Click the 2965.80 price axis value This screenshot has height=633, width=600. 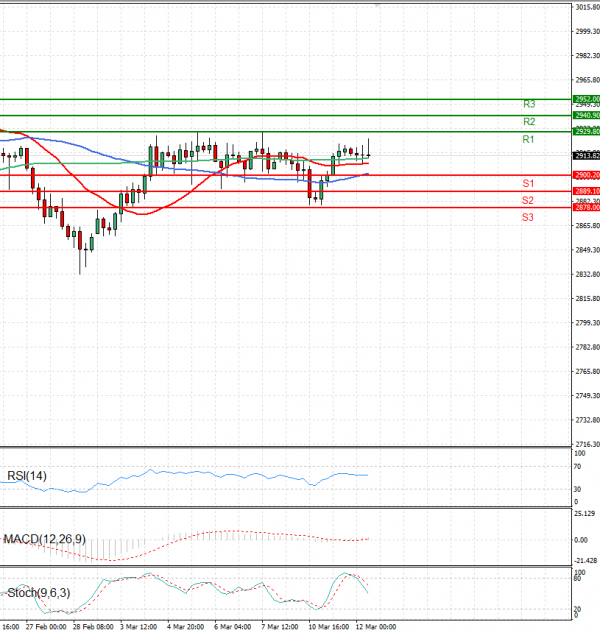point(587,80)
